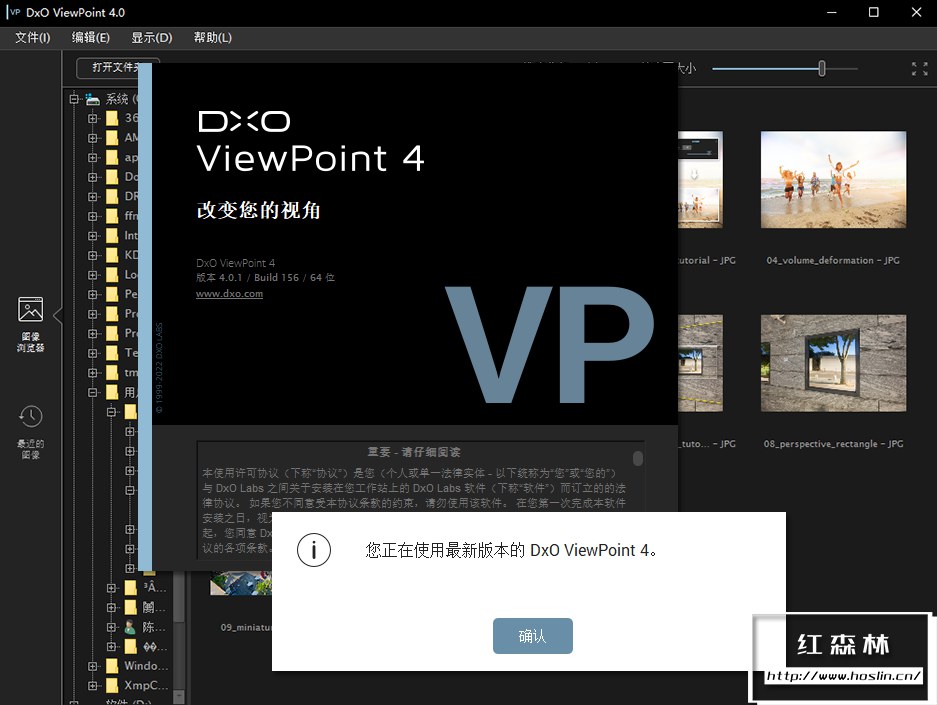The height and width of the screenshot is (705, 937).
Task: Open the www.dxo.com link
Action: point(229,293)
